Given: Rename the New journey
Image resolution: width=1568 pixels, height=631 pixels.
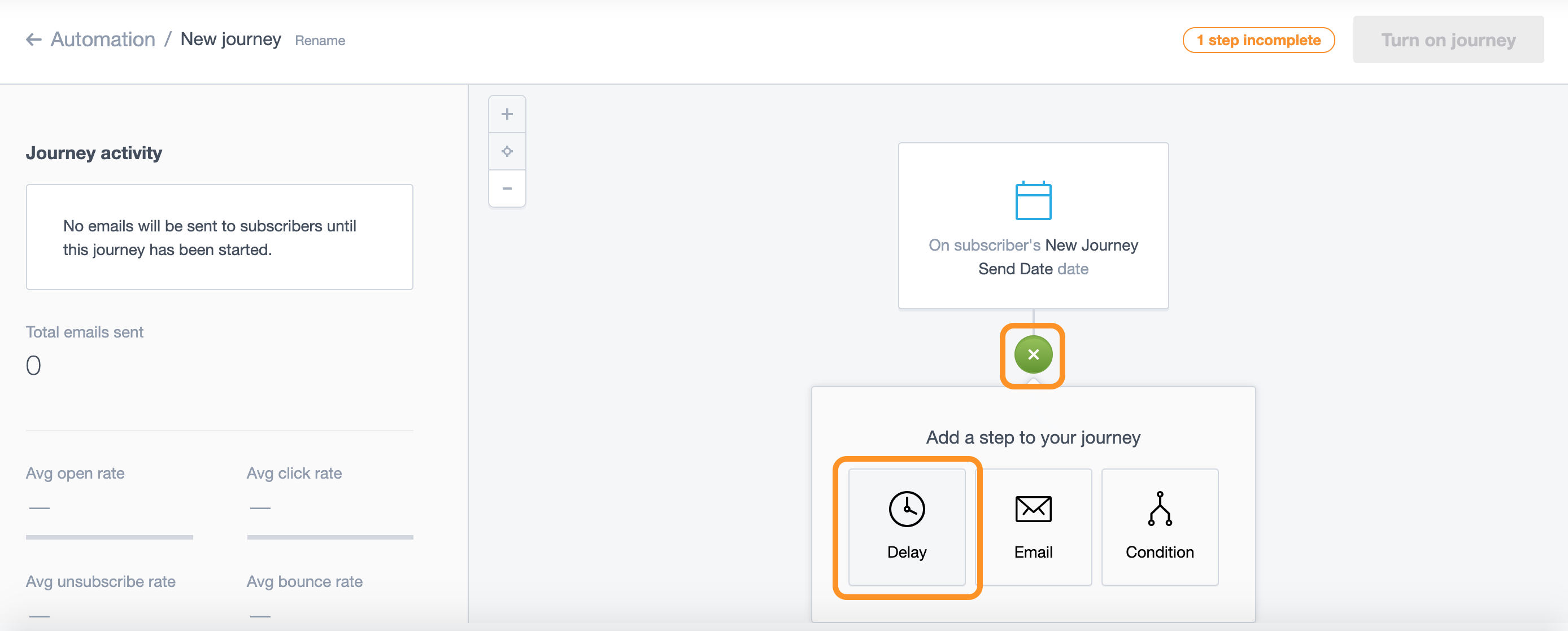Looking at the screenshot, I should [x=320, y=41].
